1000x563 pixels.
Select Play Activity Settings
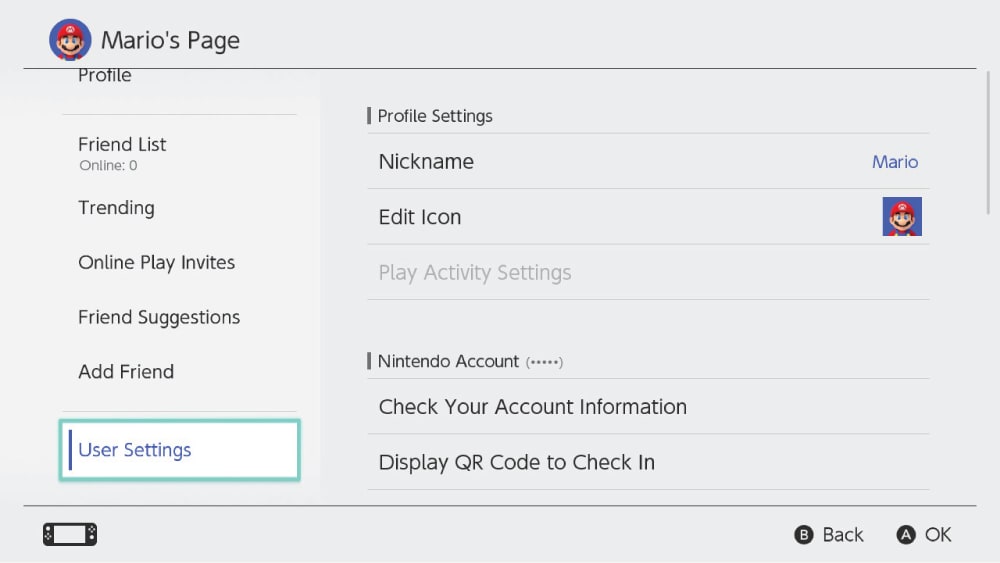point(475,273)
